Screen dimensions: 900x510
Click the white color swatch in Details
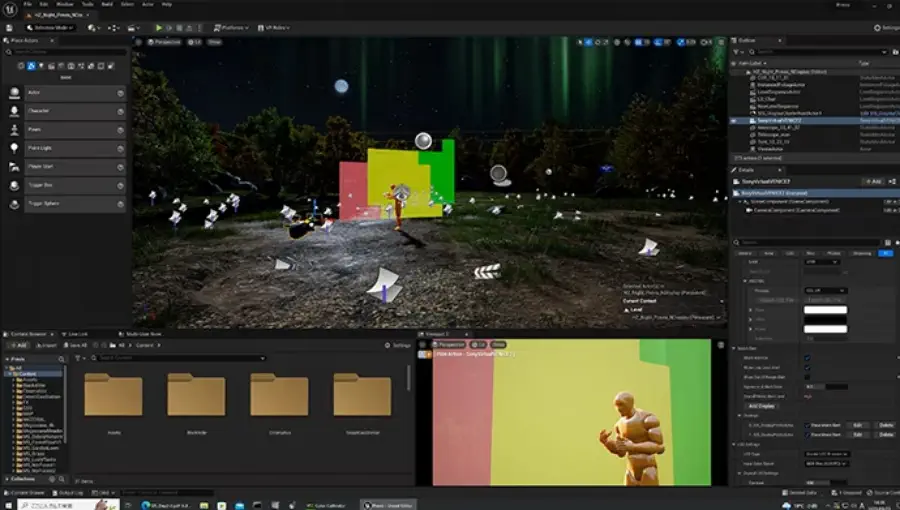pos(825,311)
